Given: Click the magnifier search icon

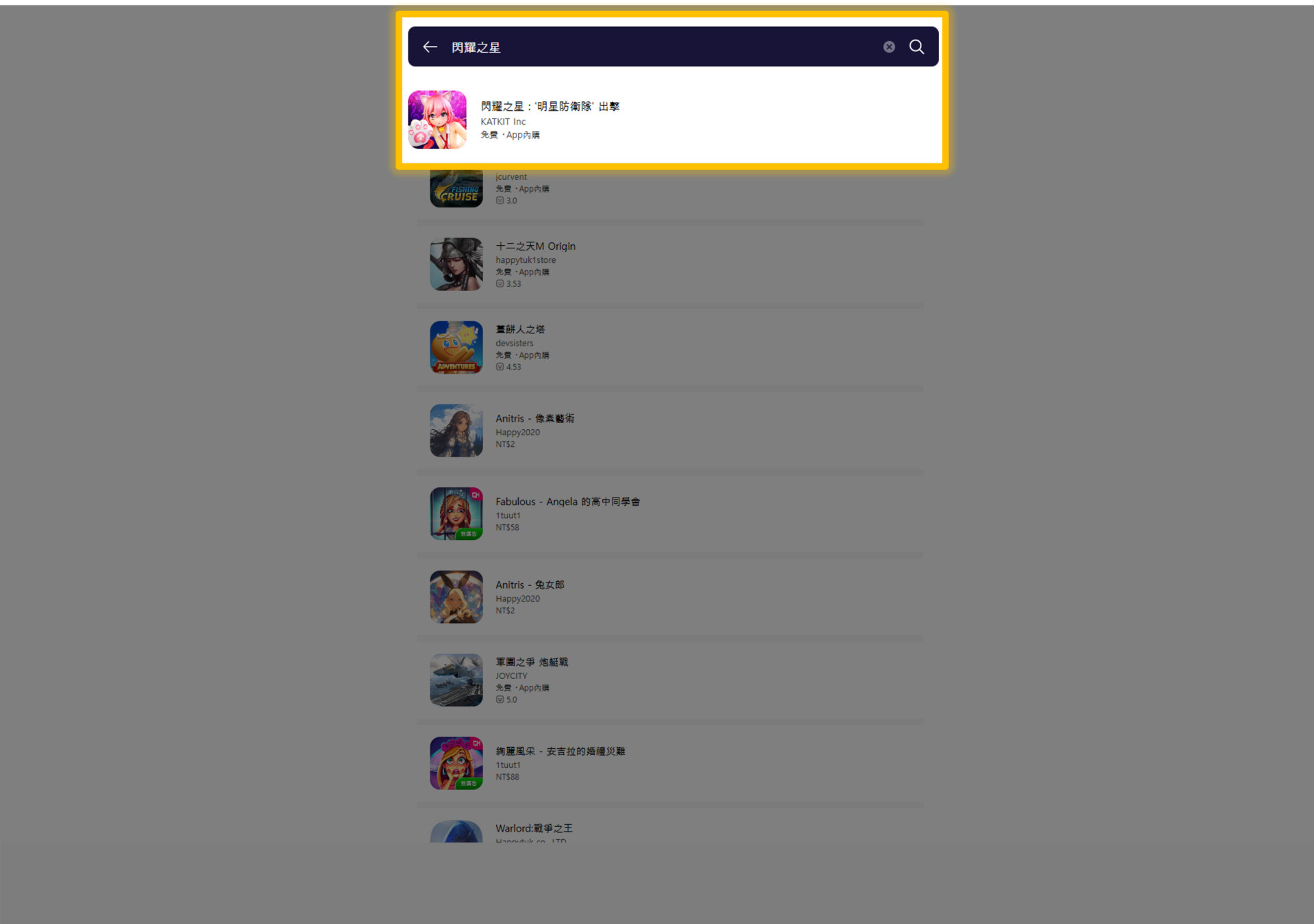Looking at the screenshot, I should 916,47.
